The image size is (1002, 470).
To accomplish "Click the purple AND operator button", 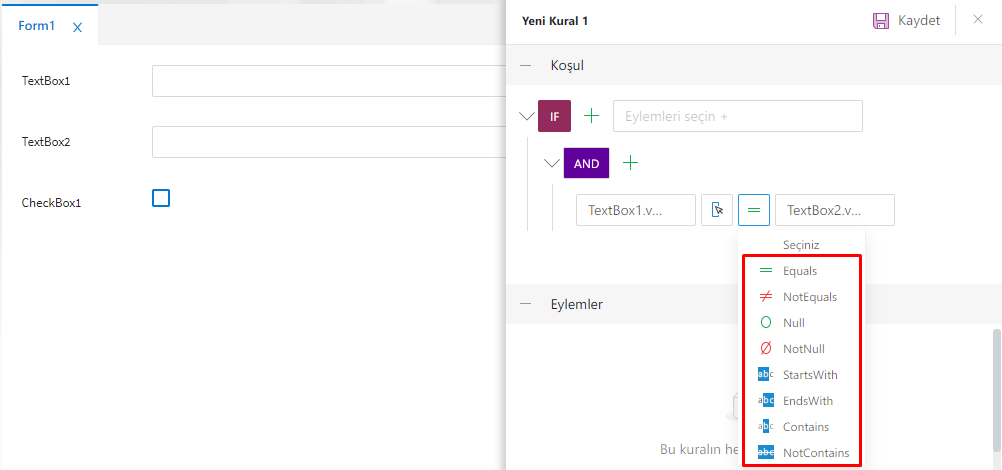I will coord(586,163).
